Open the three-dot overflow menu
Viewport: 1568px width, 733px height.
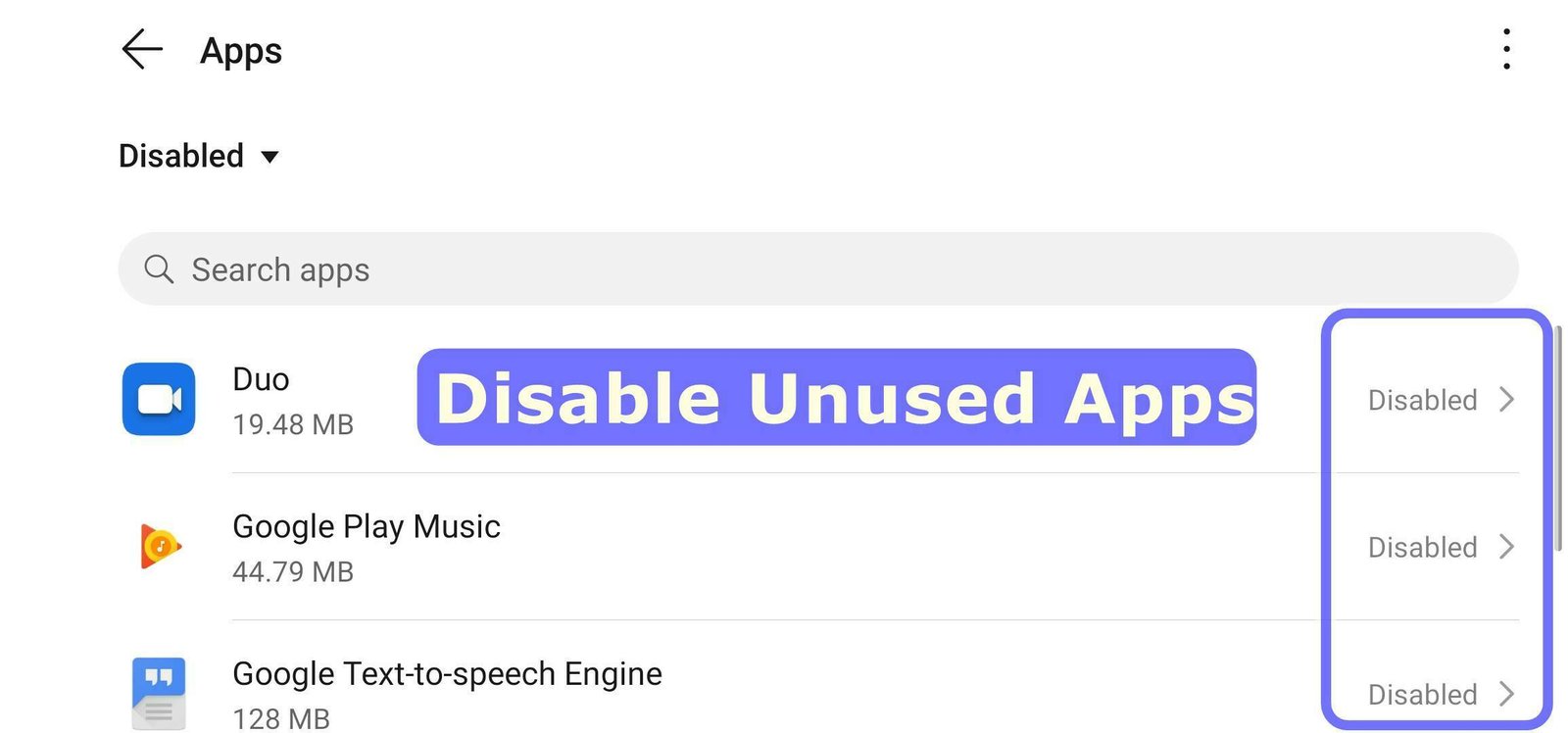point(1506,49)
